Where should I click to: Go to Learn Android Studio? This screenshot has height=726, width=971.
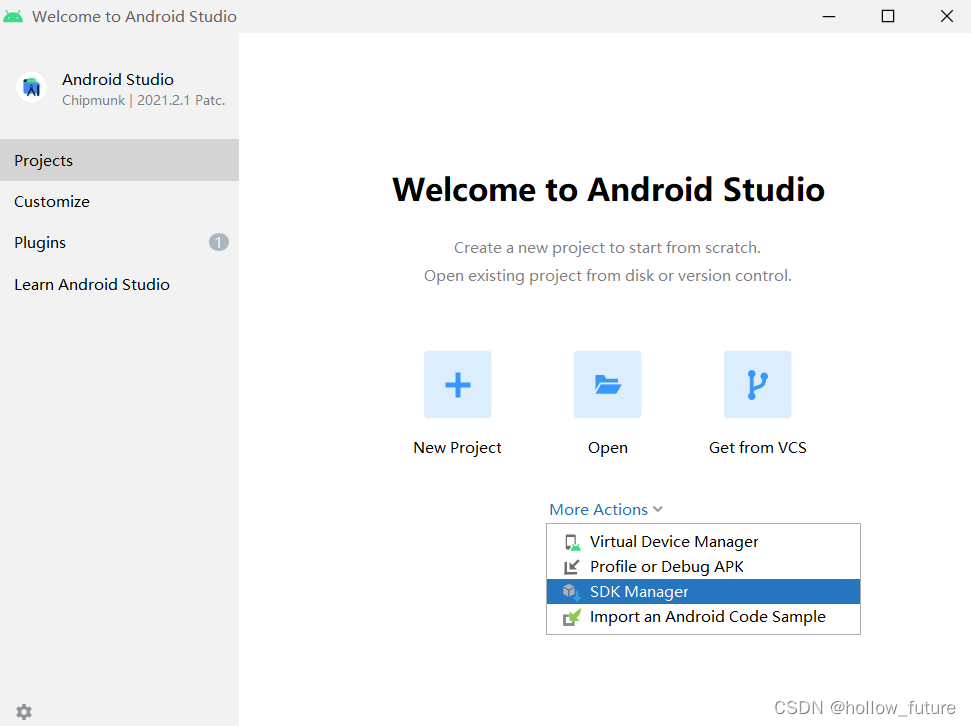120,284
